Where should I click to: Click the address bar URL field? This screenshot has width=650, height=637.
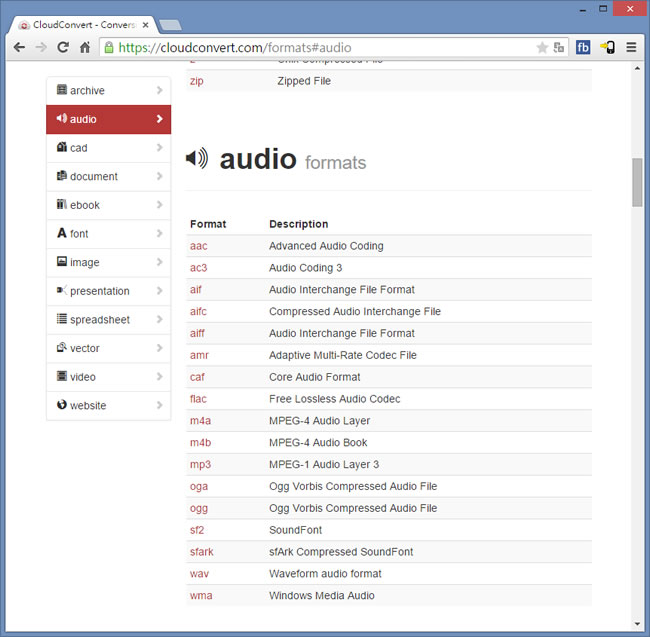tap(320, 47)
